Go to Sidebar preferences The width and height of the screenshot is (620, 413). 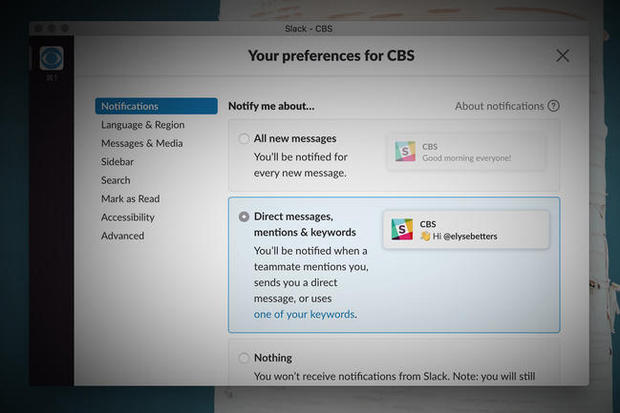point(117,162)
